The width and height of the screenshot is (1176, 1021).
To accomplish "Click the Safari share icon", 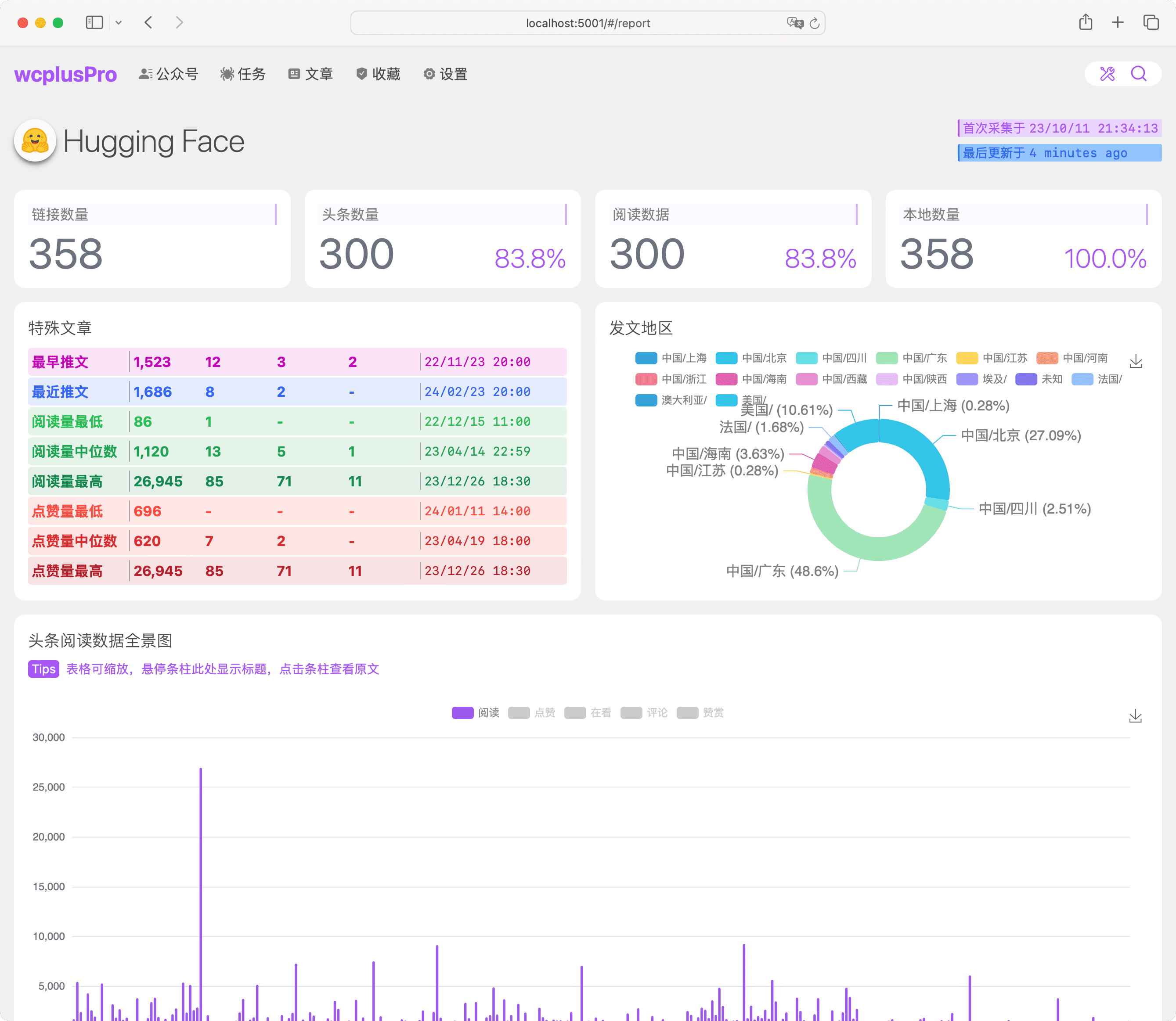I will click(1086, 22).
